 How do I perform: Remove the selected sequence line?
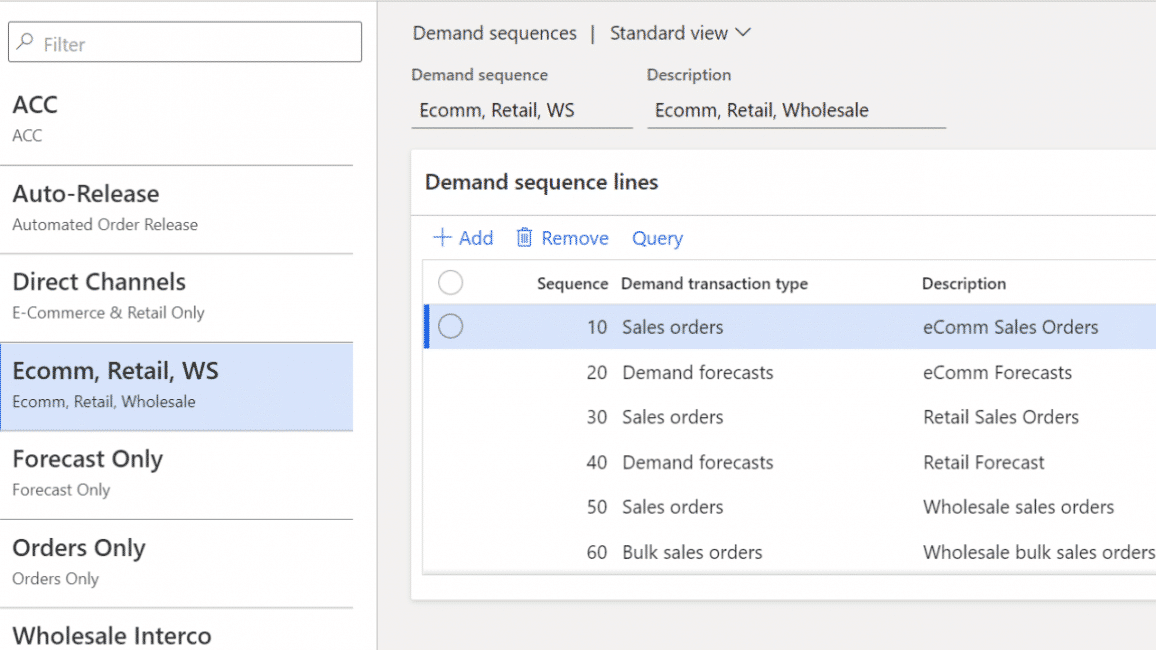tap(563, 238)
